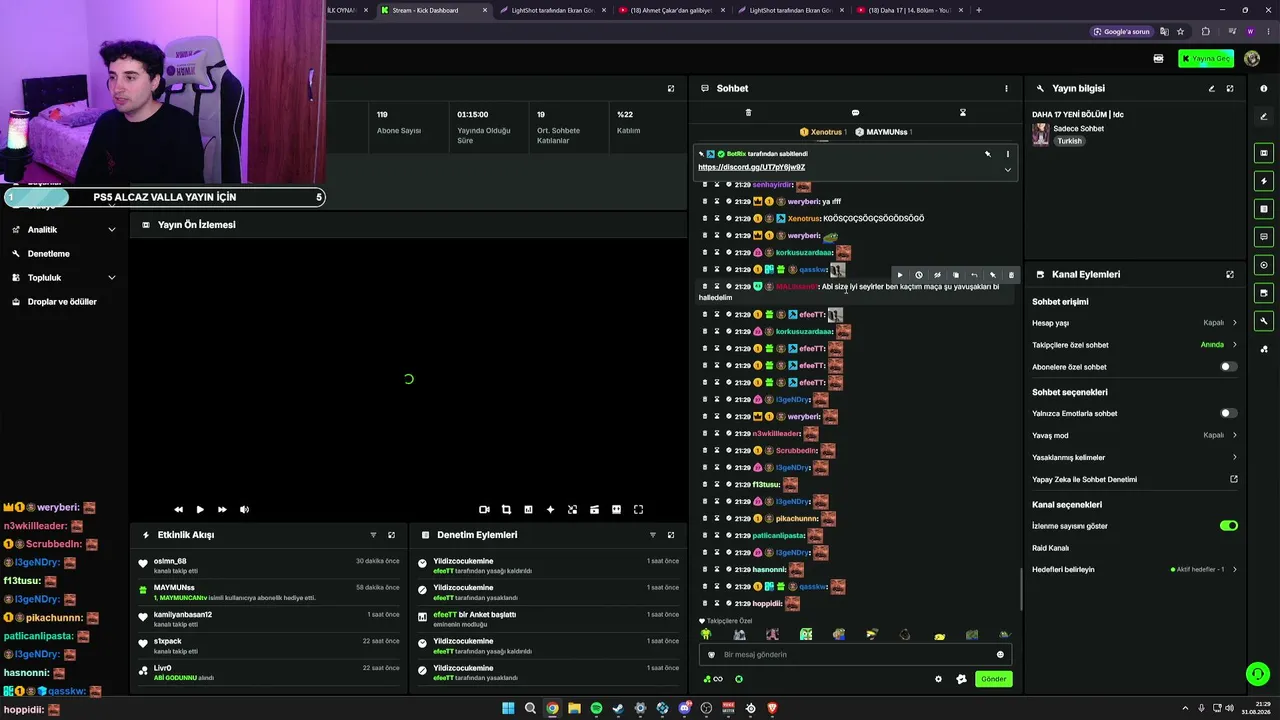The width and height of the screenshot is (1280, 720).
Task: Toggle İzlenme sayısını göster switch
Action: coord(1229,525)
